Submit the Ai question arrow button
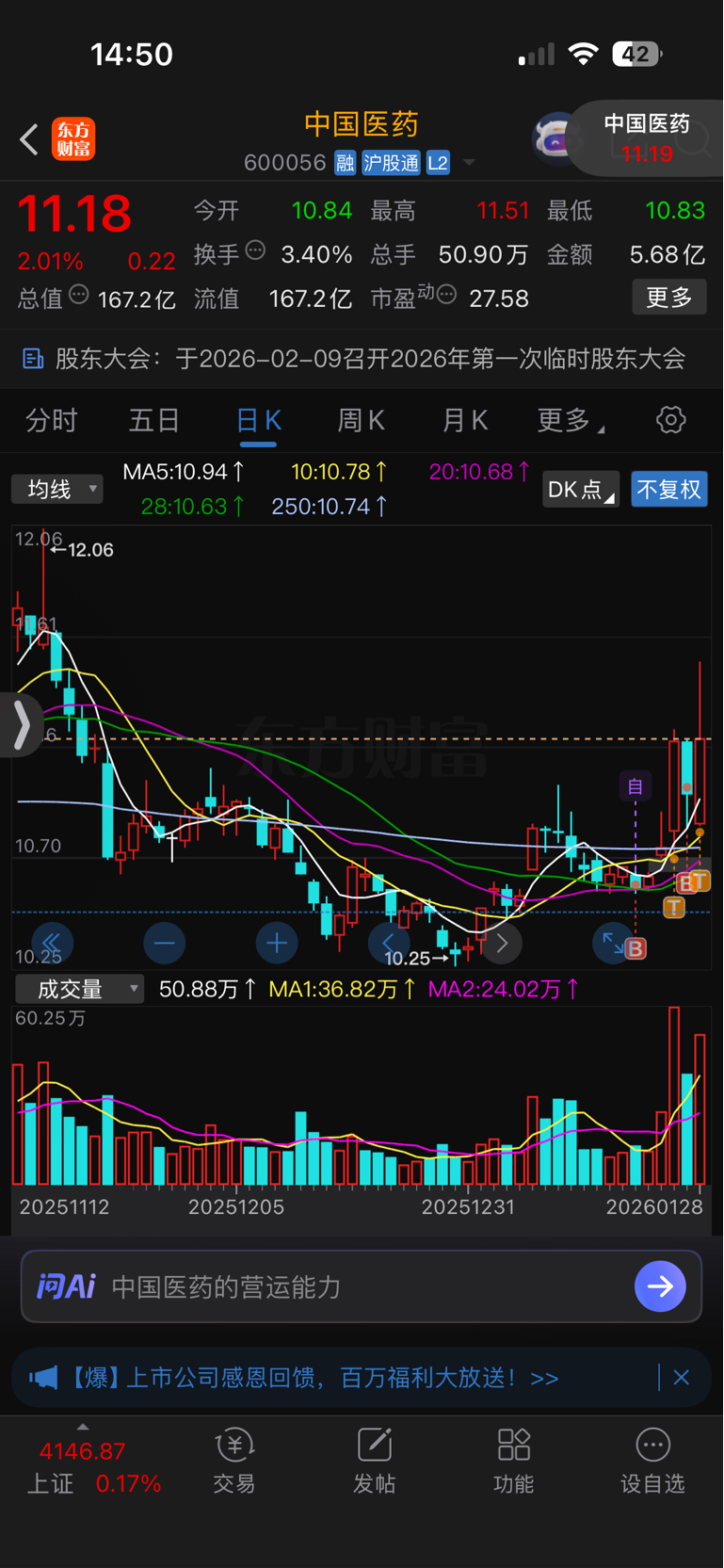Screen dimensions: 724x1568 [660, 1286]
